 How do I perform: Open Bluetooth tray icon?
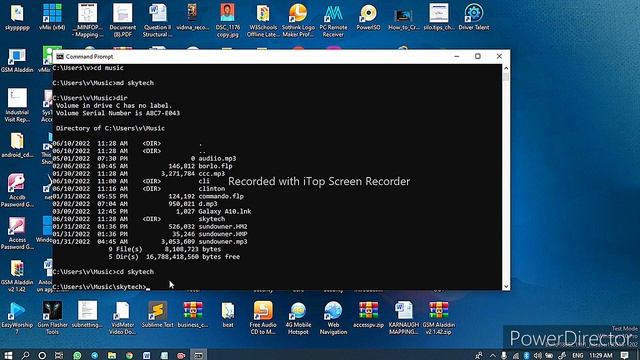pos(527,356)
